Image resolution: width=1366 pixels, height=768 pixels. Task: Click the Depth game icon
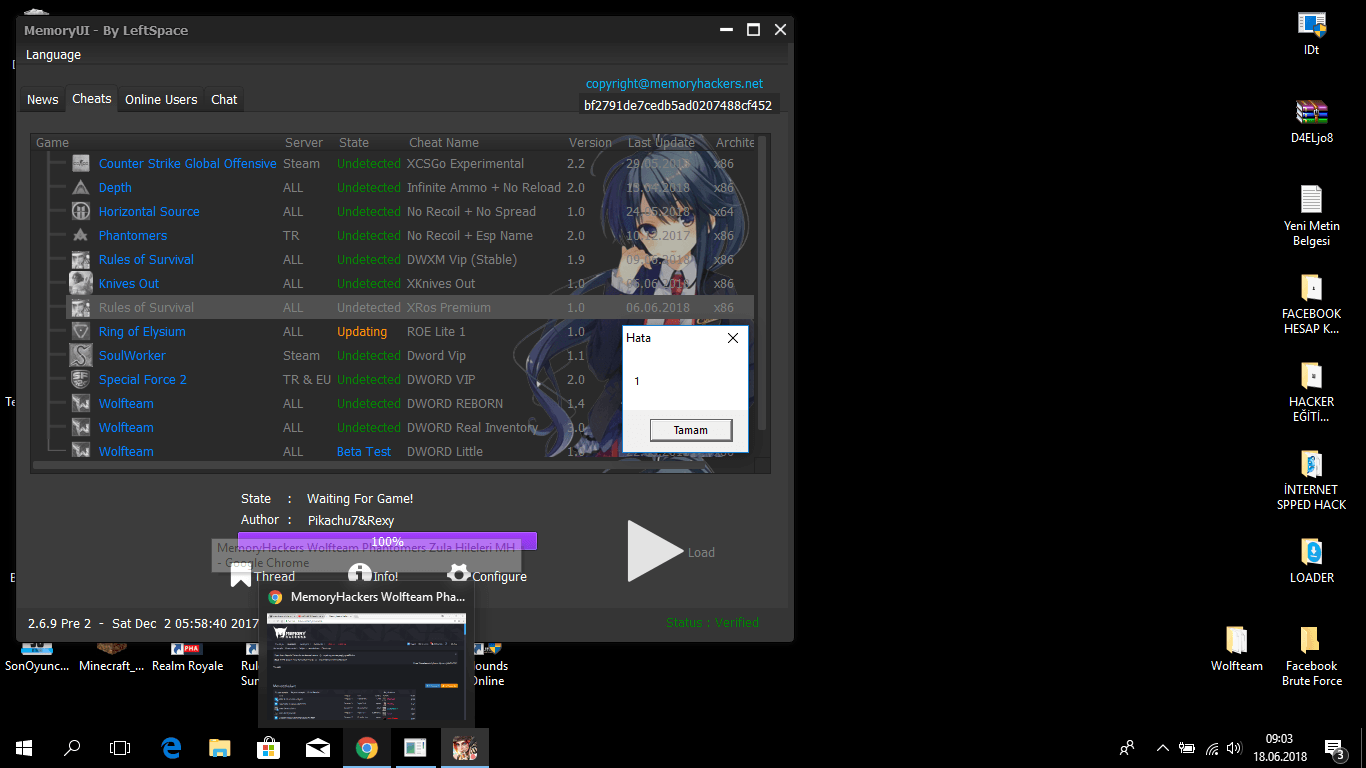point(81,188)
